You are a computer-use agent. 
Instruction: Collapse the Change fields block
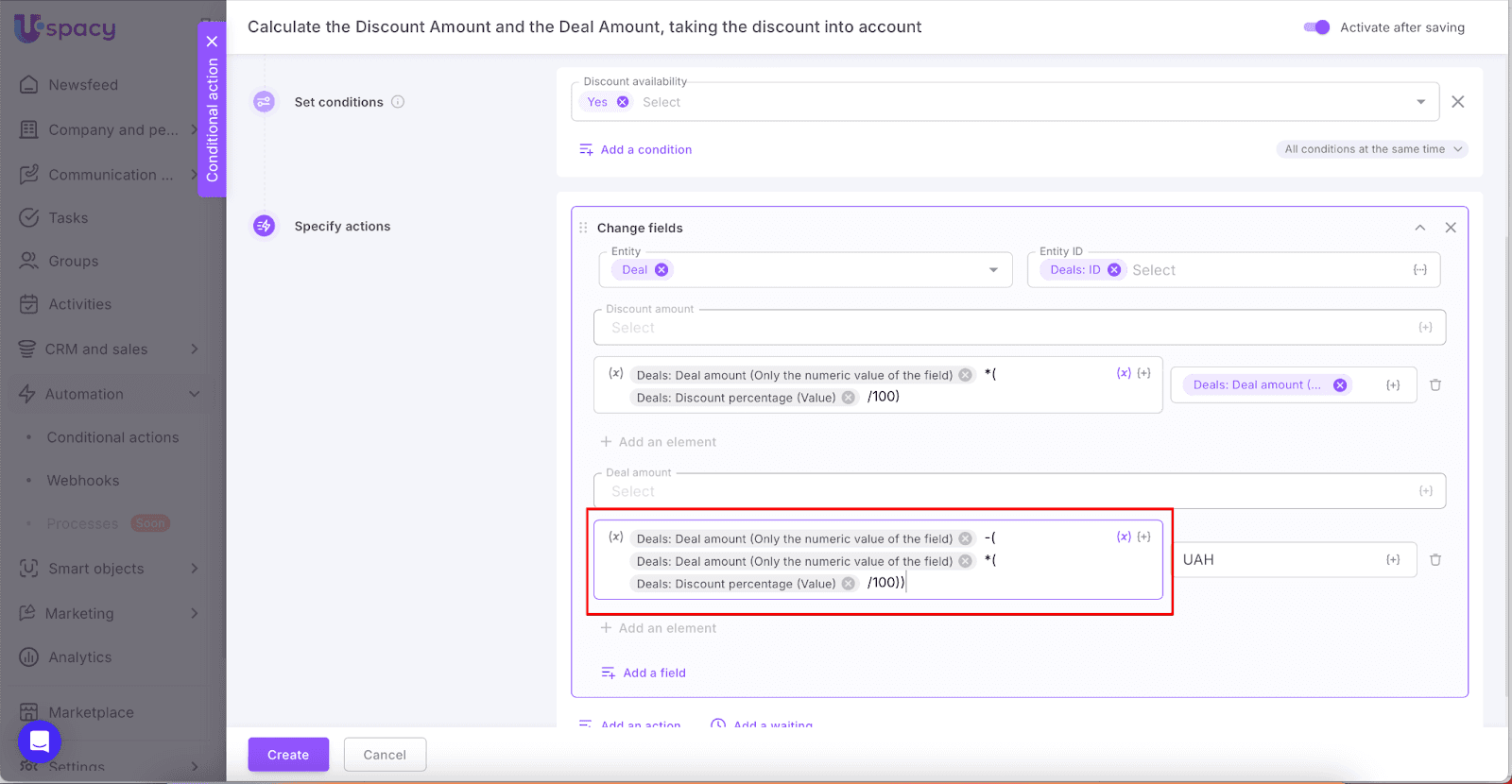click(x=1419, y=228)
